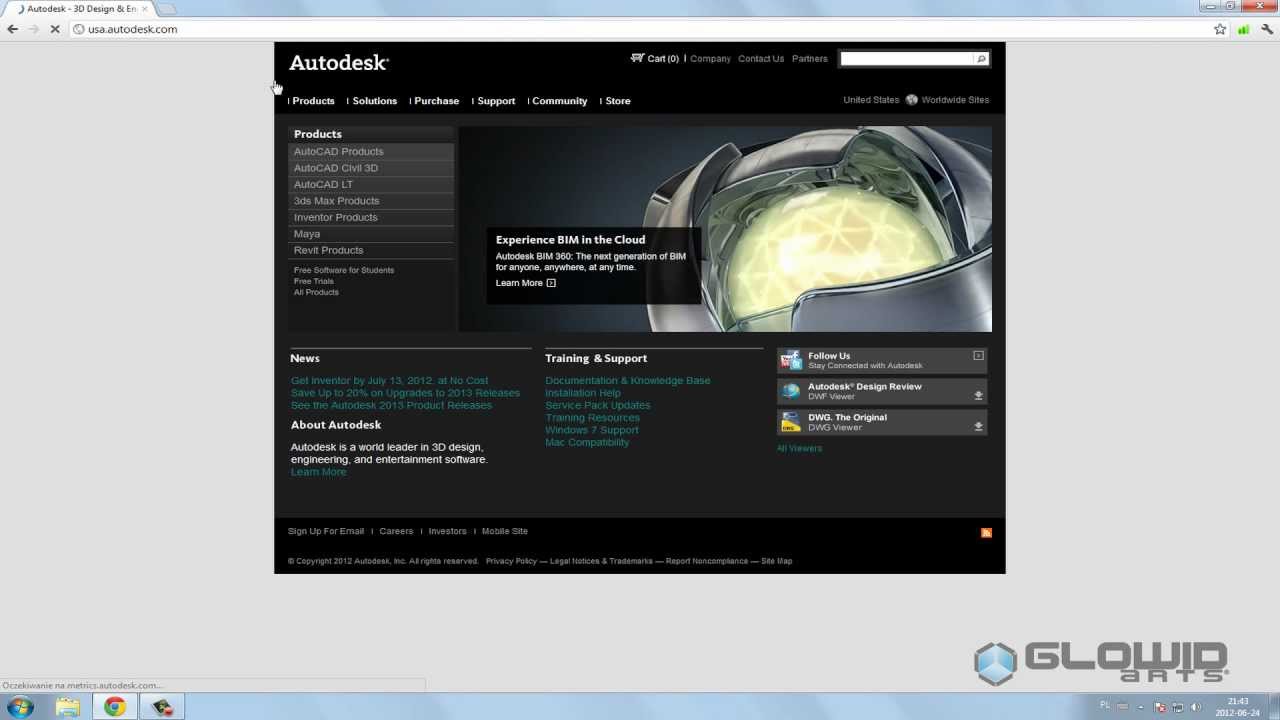Viewport: 1280px width, 720px height.
Task: Download Design Review via arrow icon
Action: tap(978, 396)
